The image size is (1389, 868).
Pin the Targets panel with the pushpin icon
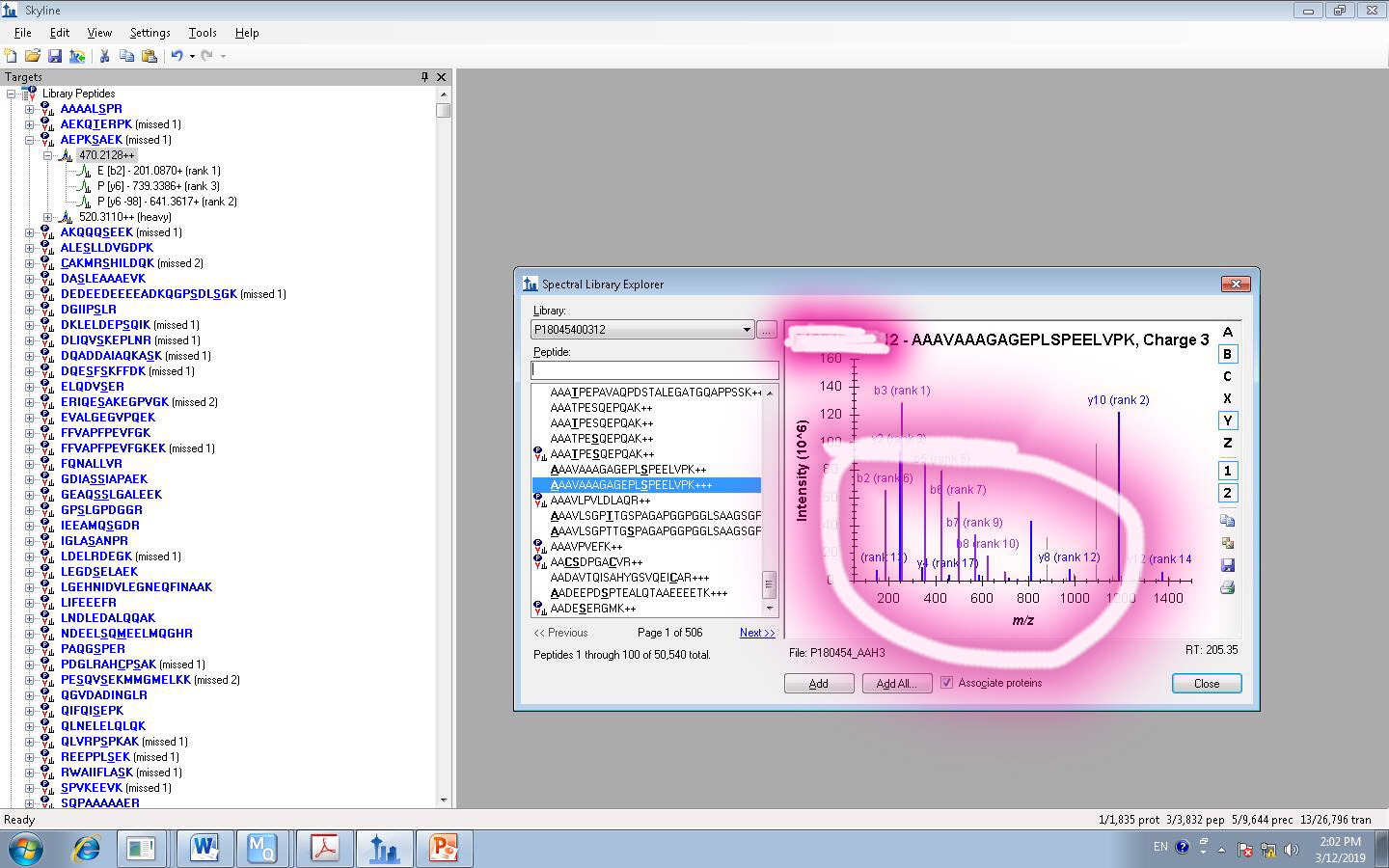point(424,77)
